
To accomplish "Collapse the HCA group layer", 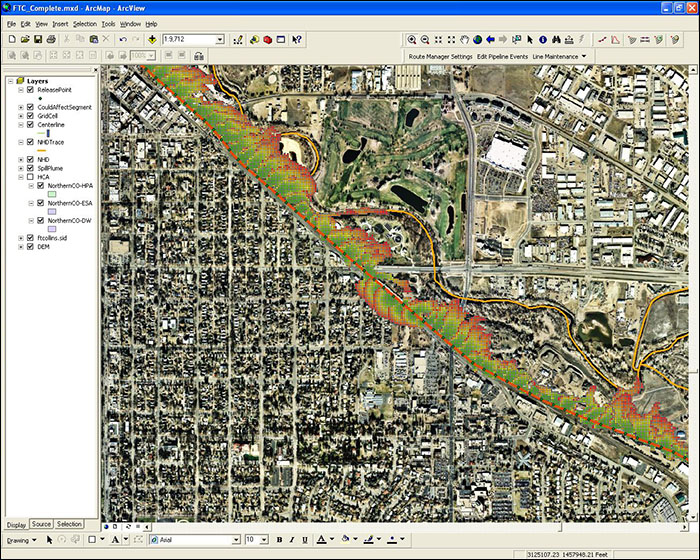I will pyautogui.click(x=21, y=177).
